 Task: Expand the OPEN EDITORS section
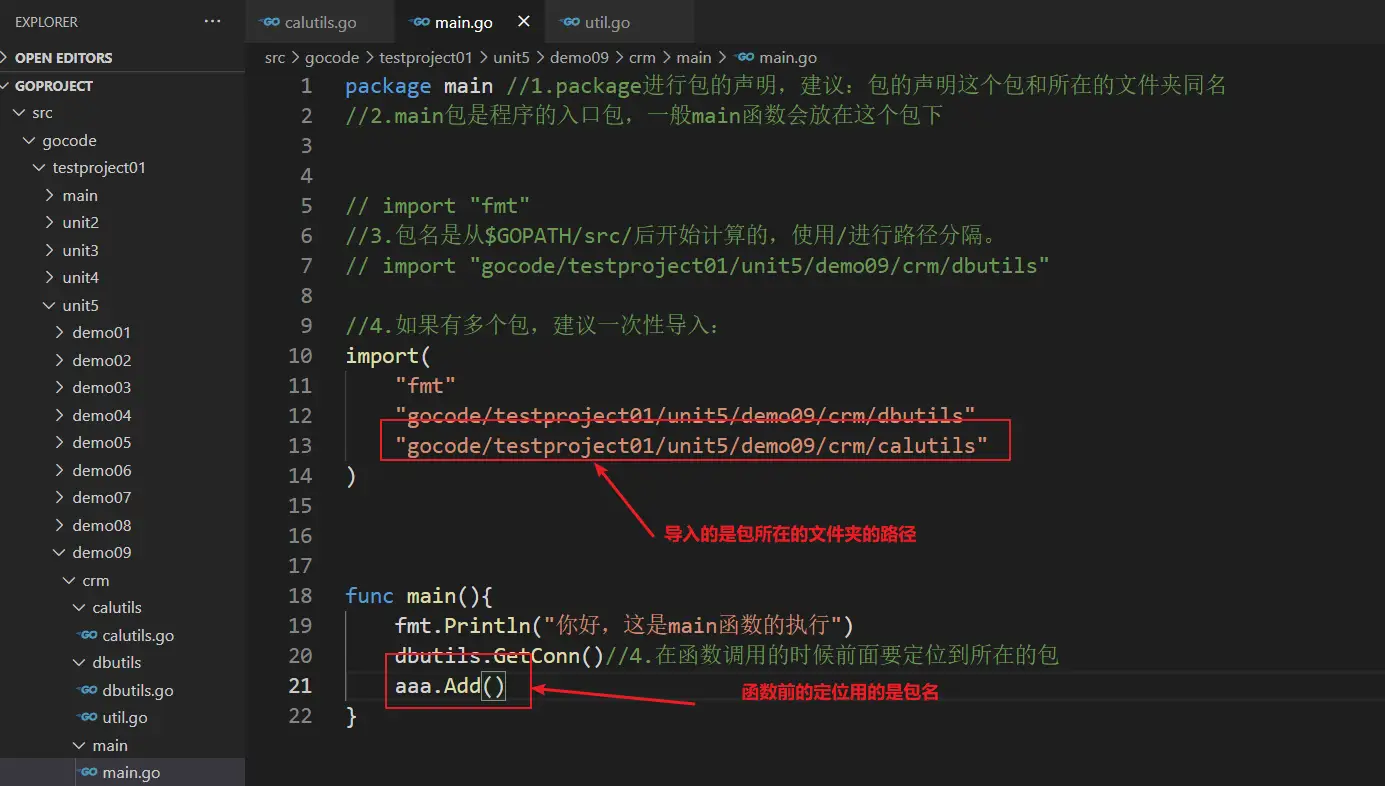(x=63, y=58)
